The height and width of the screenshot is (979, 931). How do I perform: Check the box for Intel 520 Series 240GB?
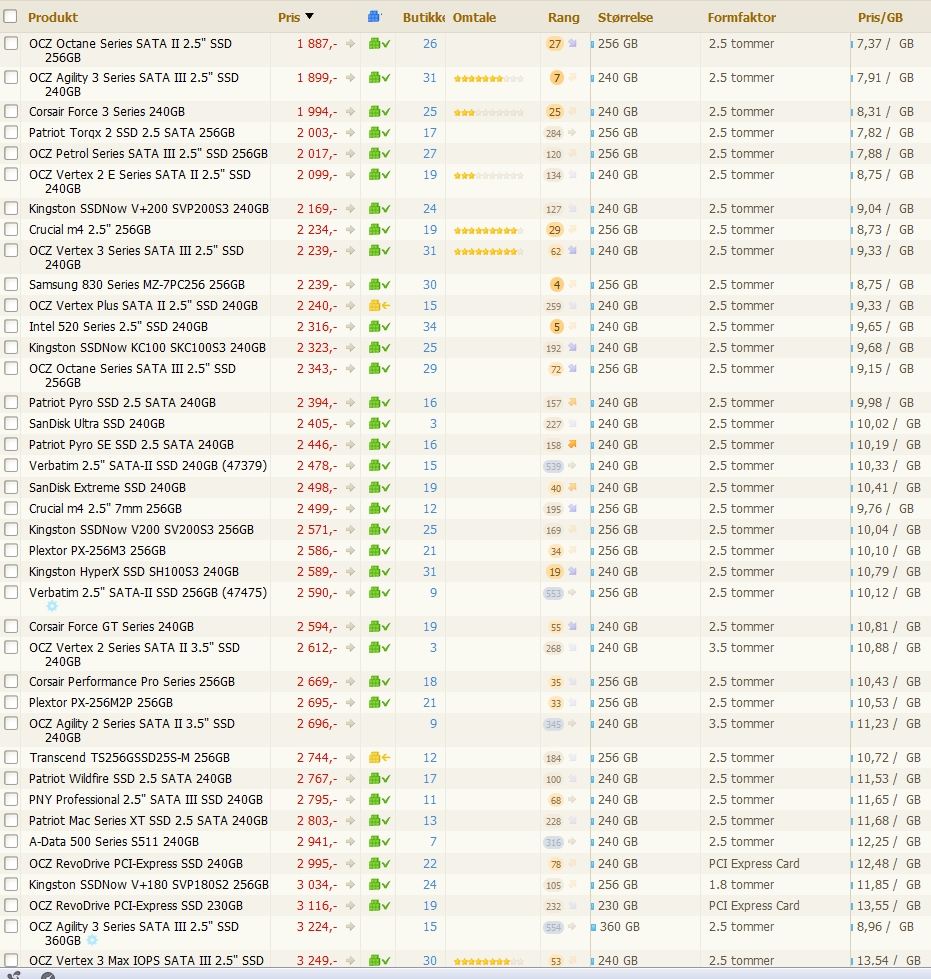click(11, 326)
